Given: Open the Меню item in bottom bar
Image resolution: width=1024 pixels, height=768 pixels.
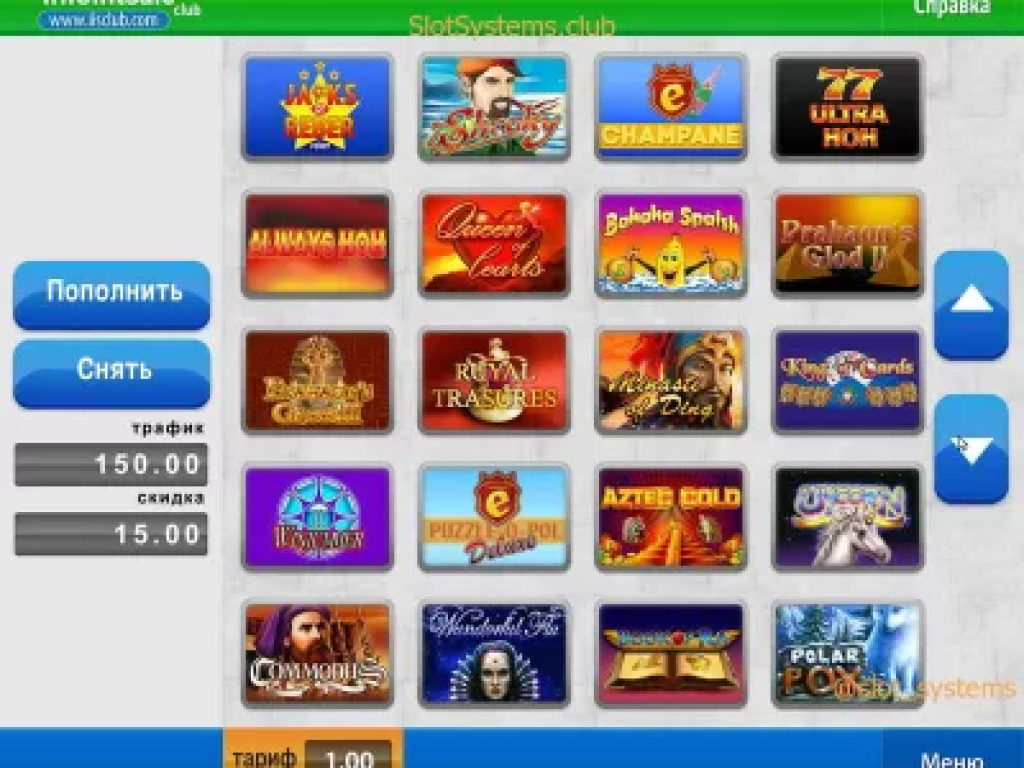Looking at the screenshot, I should [952, 760].
